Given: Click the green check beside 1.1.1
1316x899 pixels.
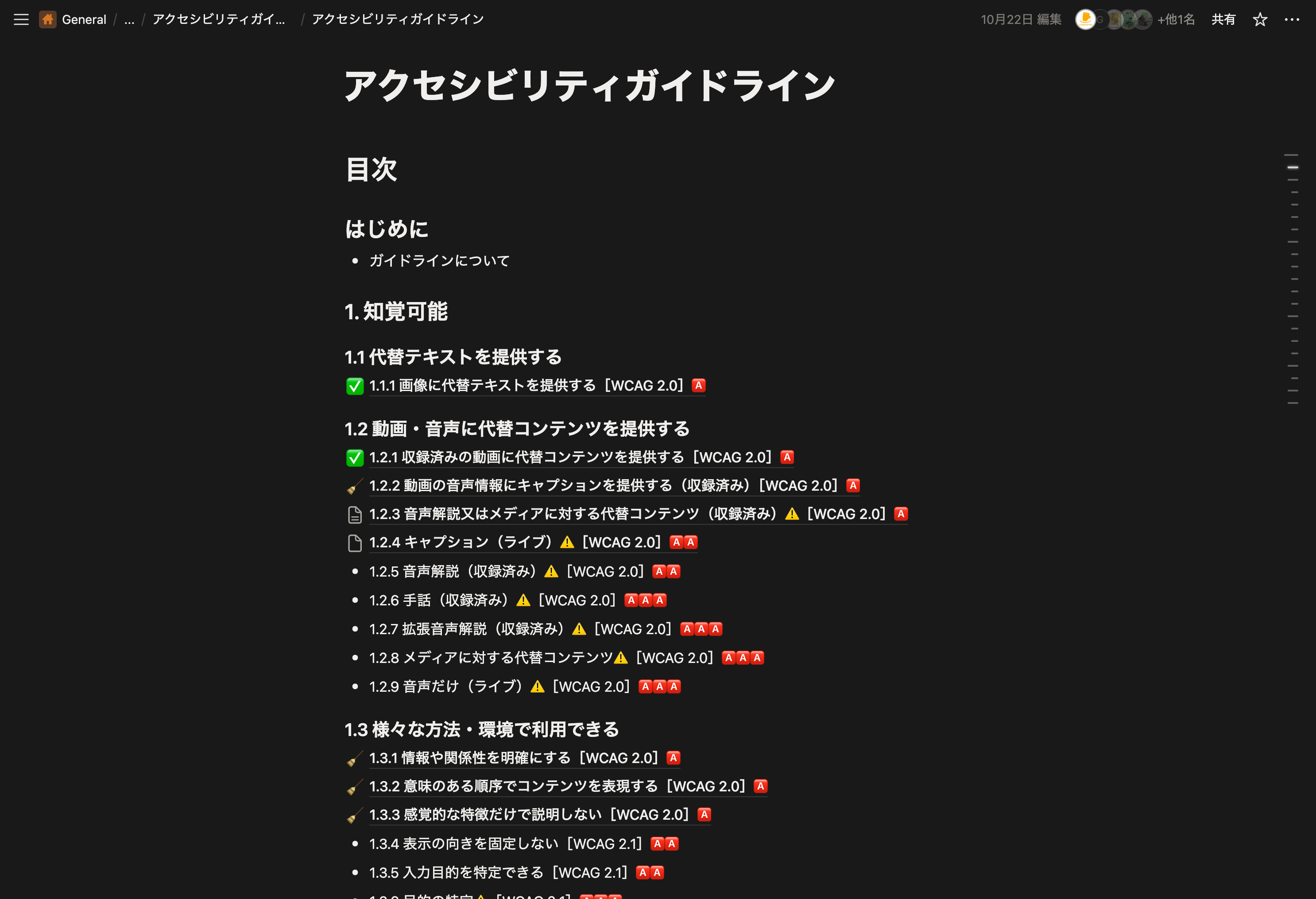Looking at the screenshot, I should pos(355,385).
